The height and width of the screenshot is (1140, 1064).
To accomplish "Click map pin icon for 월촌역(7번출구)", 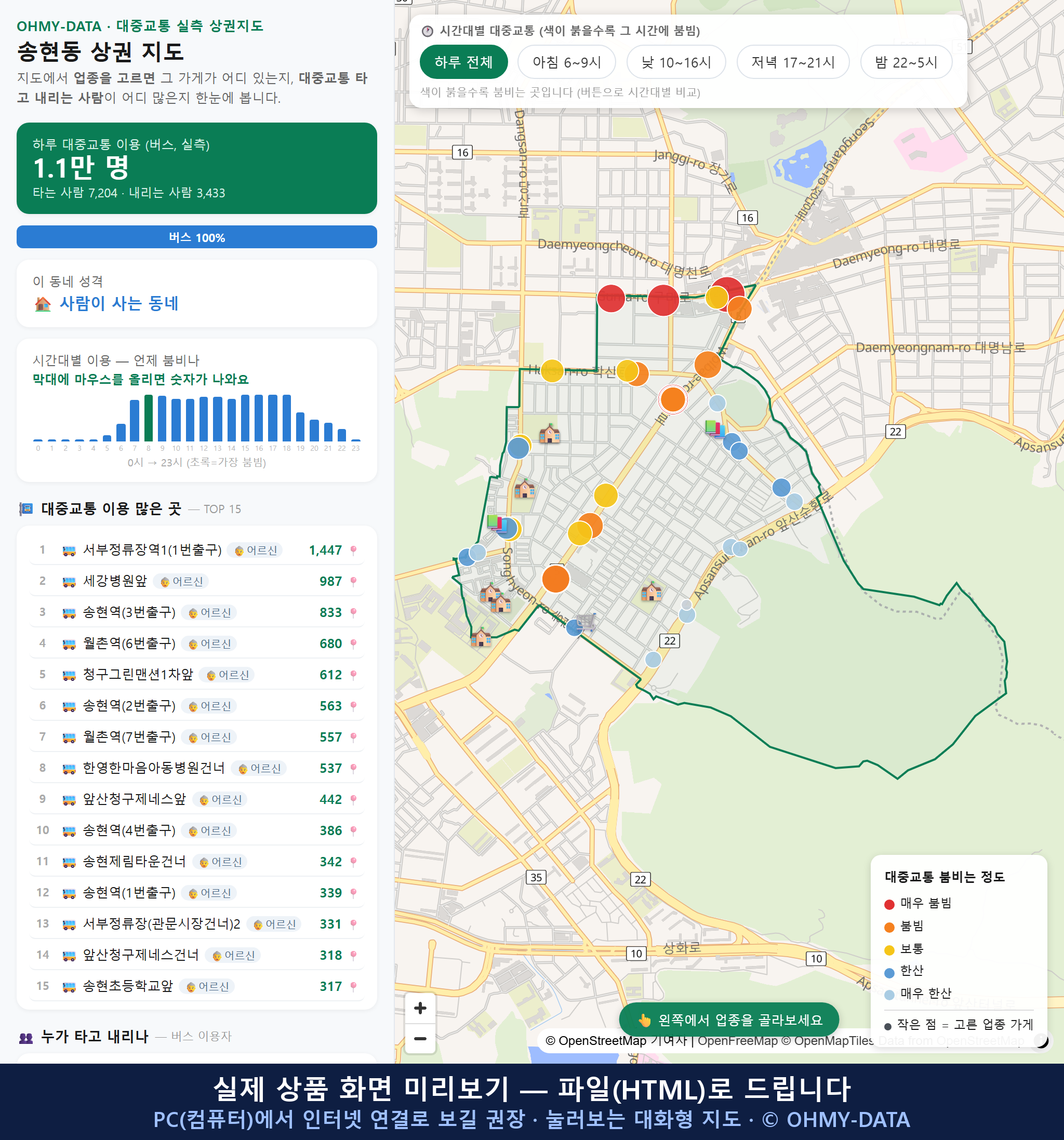I will (353, 737).
